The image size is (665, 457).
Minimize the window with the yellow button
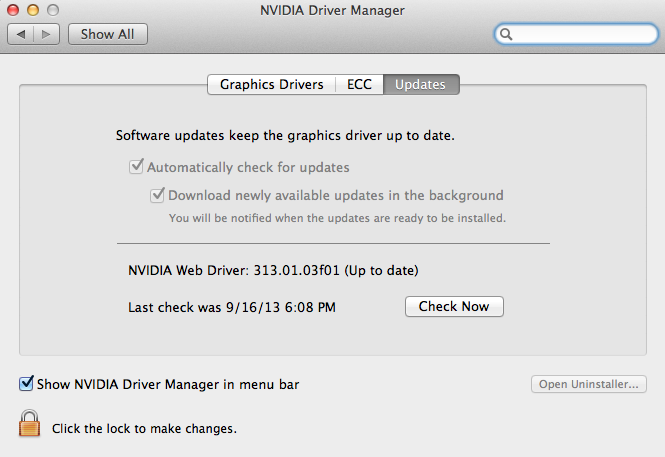tap(33, 10)
